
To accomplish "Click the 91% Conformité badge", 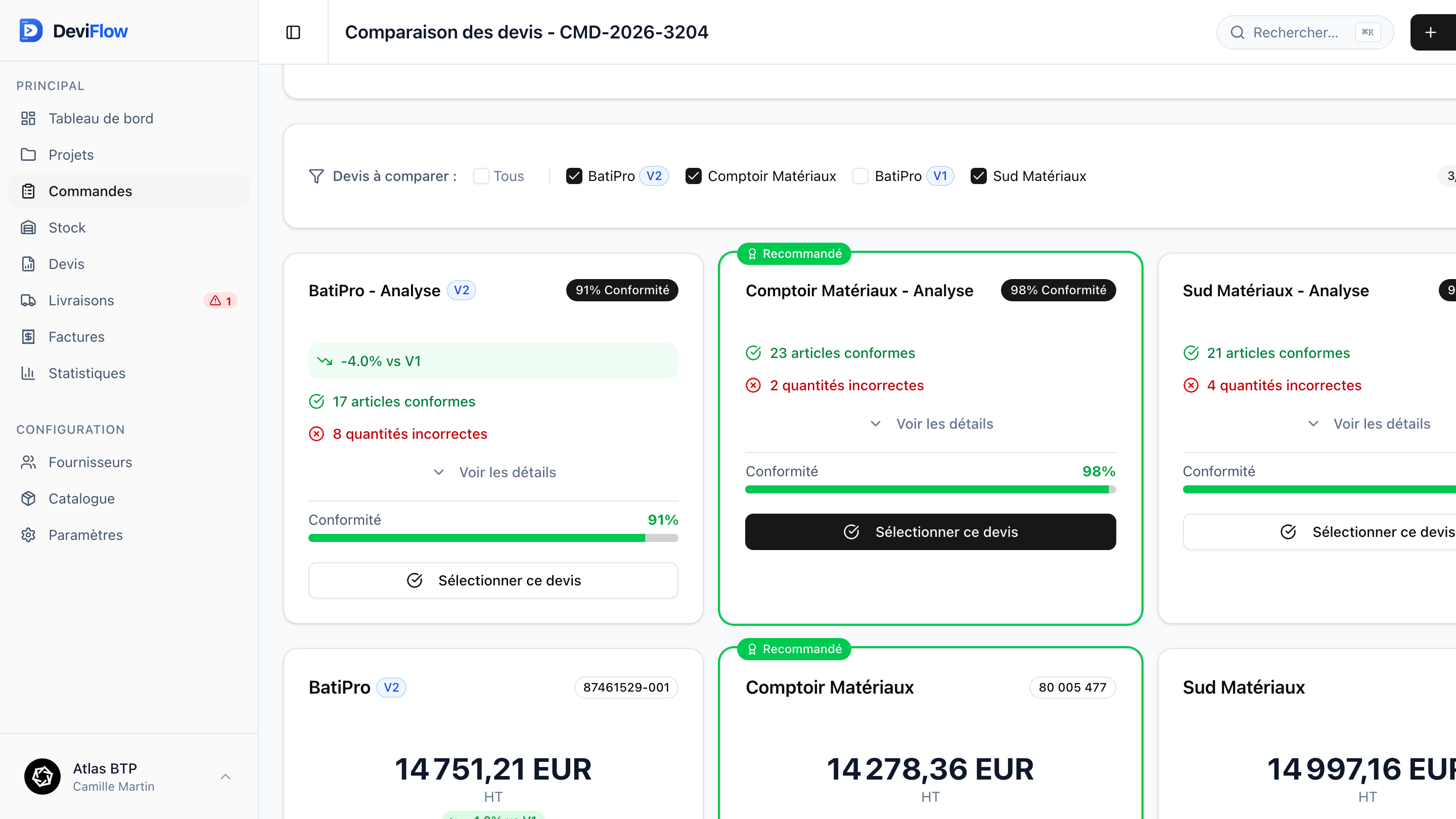I will 622,290.
